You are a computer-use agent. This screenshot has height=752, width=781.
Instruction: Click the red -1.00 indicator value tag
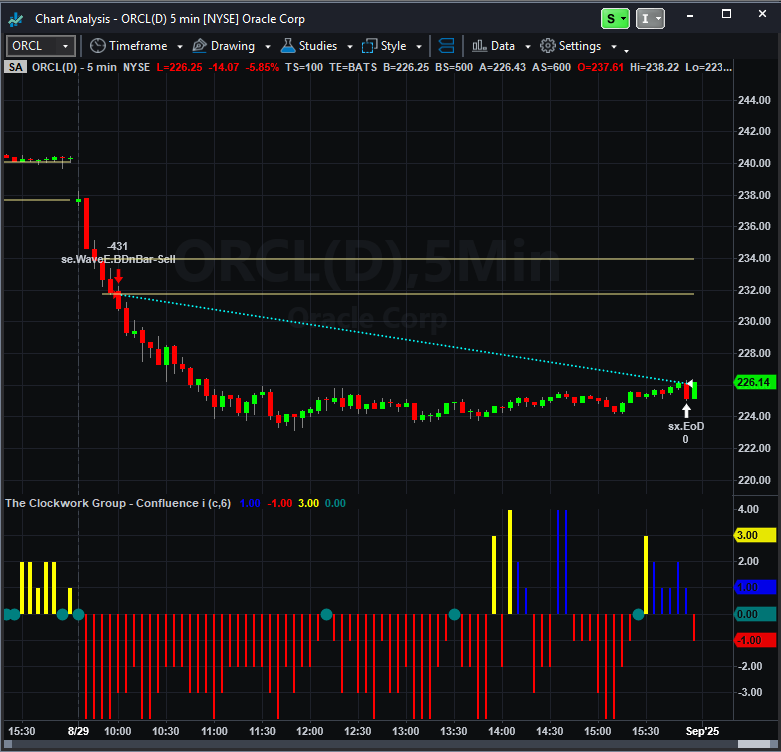click(755, 640)
